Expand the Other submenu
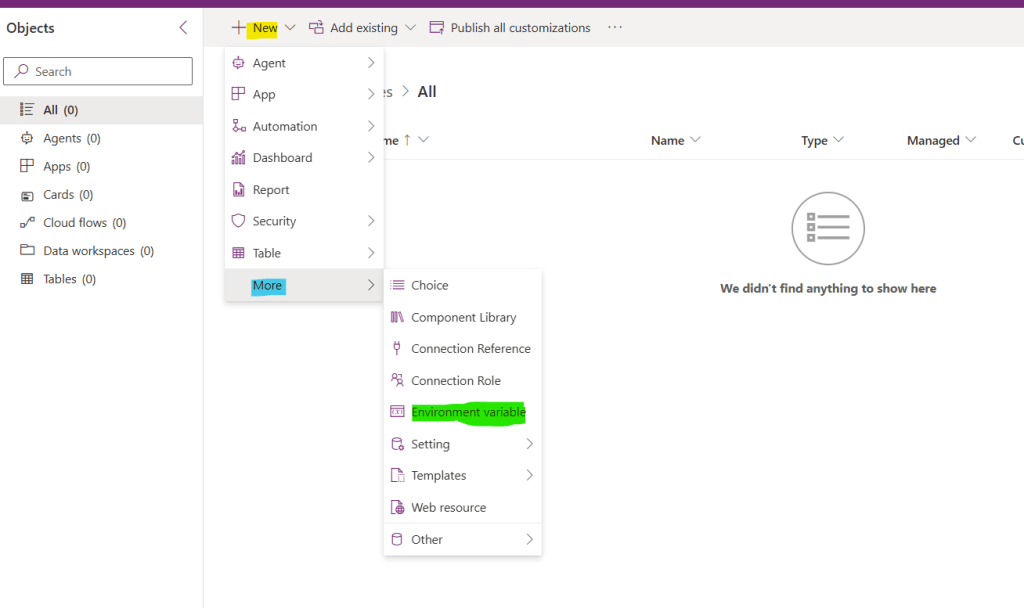The height and width of the screenshot is (608, 1024). click(427, 538)
